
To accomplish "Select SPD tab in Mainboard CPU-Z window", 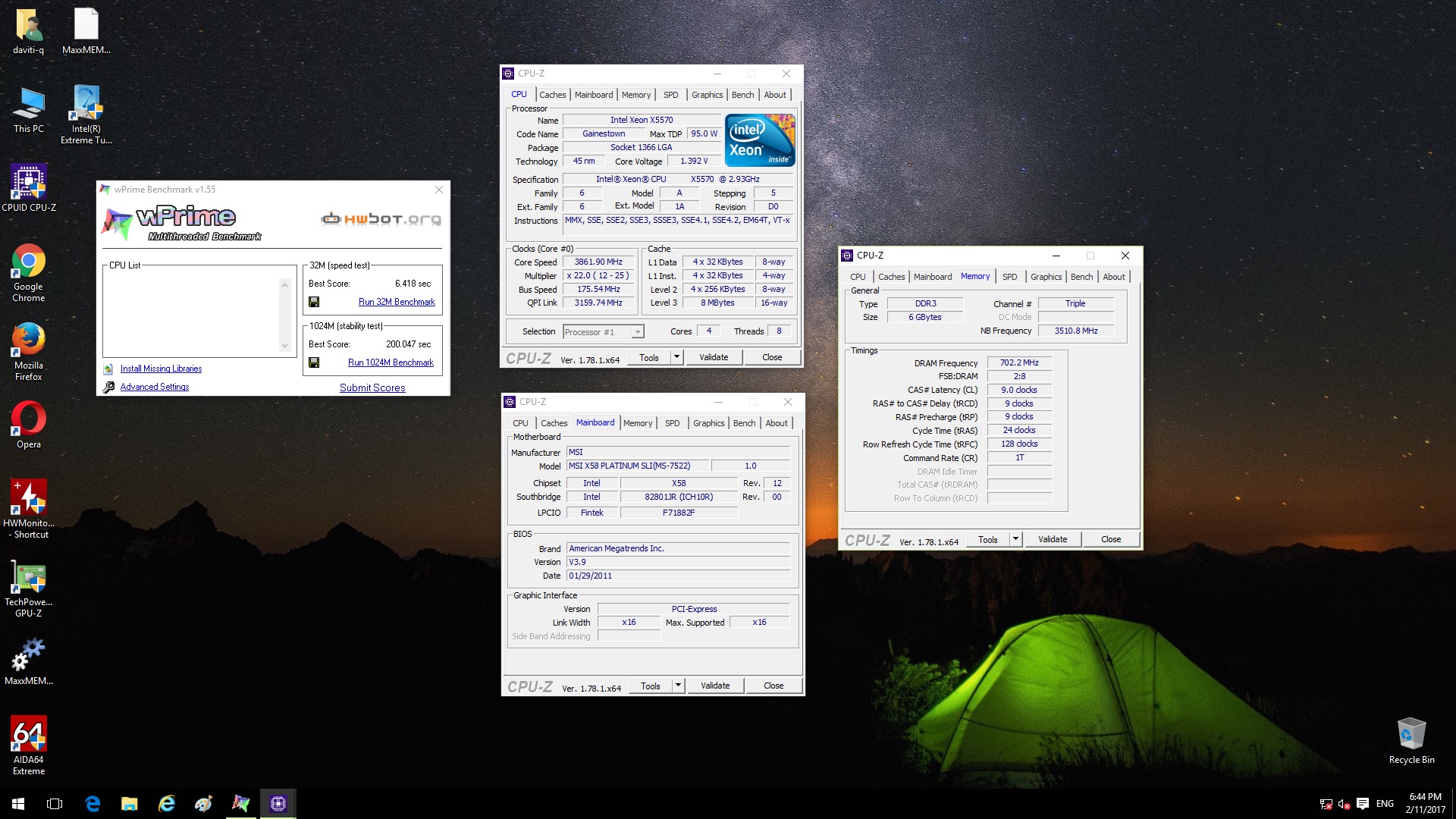I will click(x=672, y=423).
